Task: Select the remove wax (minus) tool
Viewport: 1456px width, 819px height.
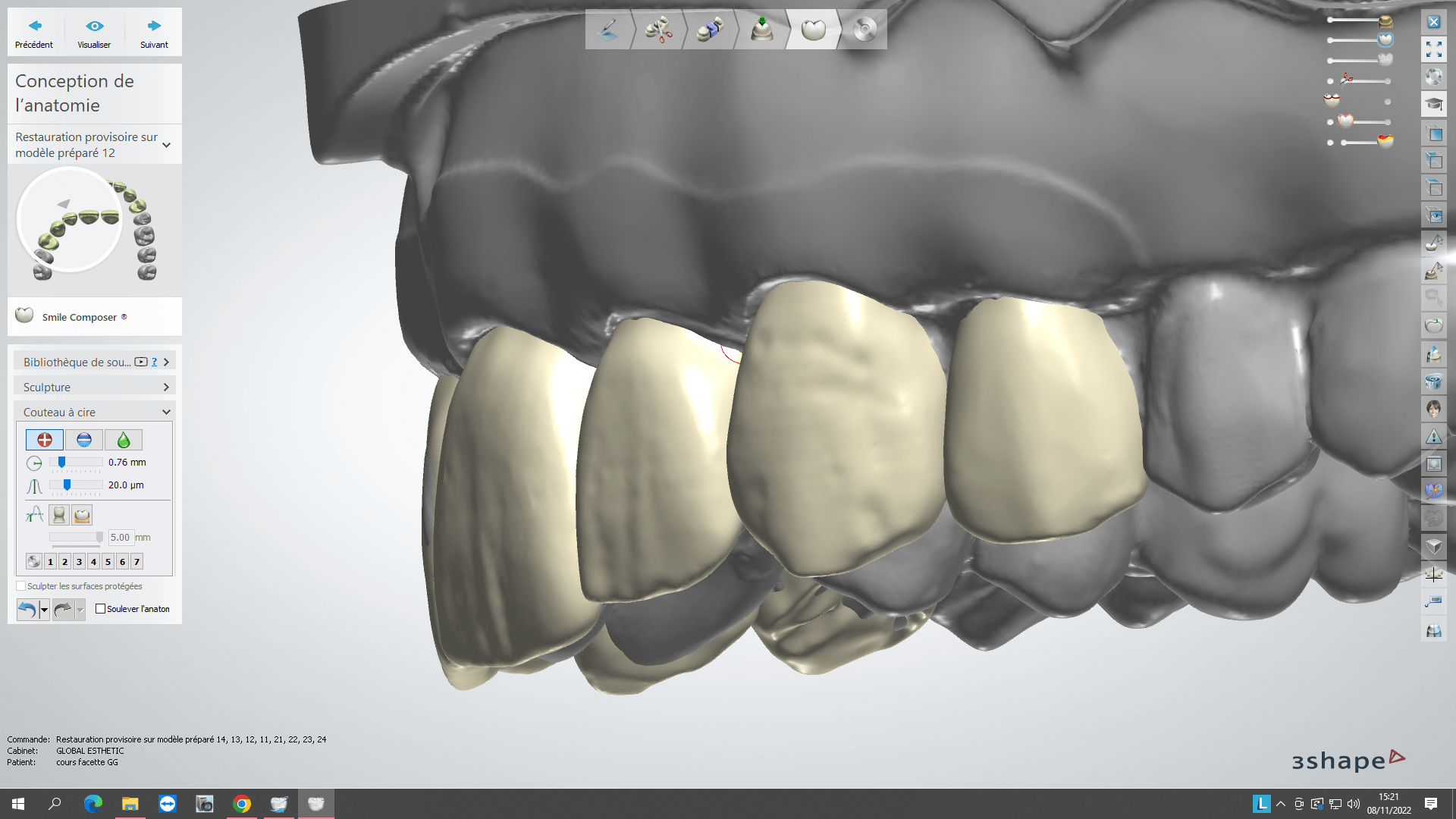Action: click(x=84, y=440)
